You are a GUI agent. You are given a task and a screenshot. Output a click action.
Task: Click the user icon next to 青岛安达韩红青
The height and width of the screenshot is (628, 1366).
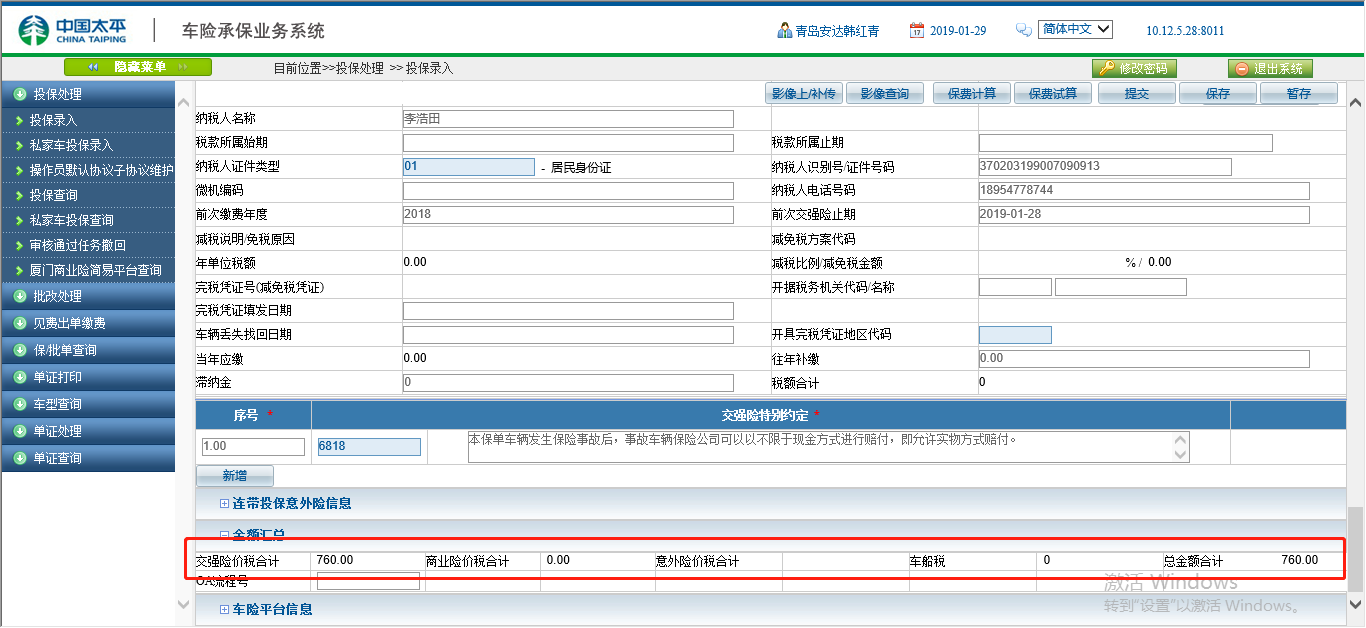tap(785, 30)
